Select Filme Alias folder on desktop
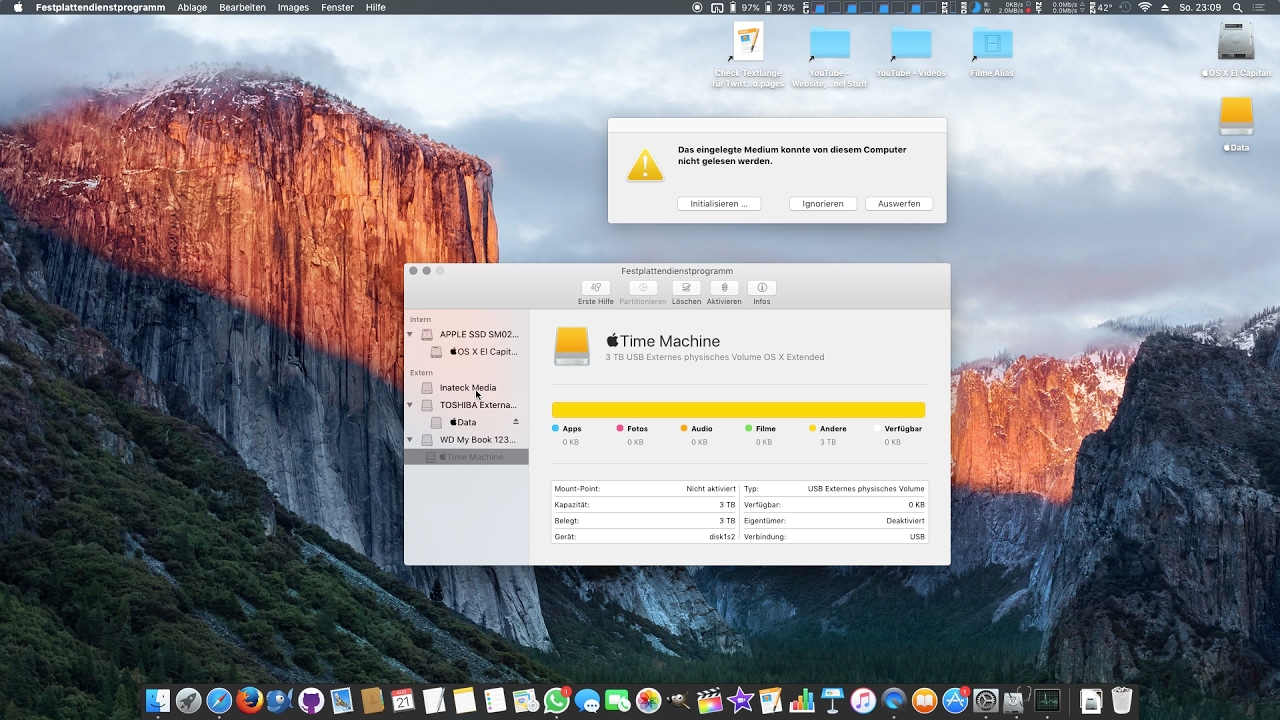Screen dimensions: 1280x720 point(992,43)
